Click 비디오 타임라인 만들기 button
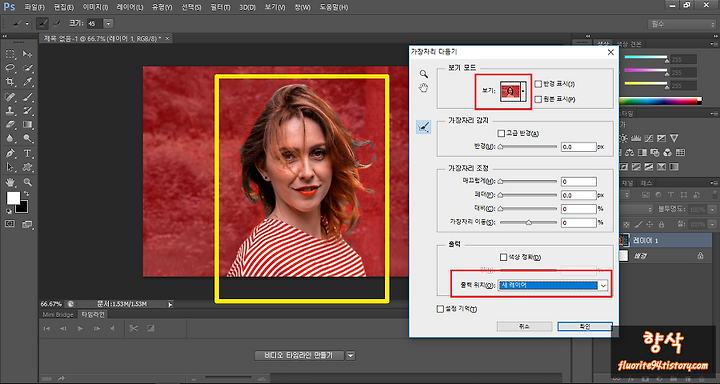 [x=299, y=355]
